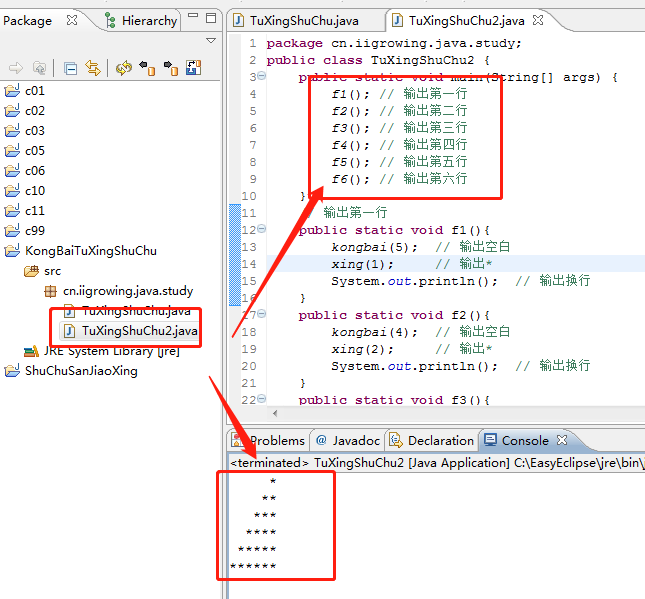Click the package icon beside cn.iigrowing.java.study
This screenshot has width=645, height=599.
pos(50,292)
